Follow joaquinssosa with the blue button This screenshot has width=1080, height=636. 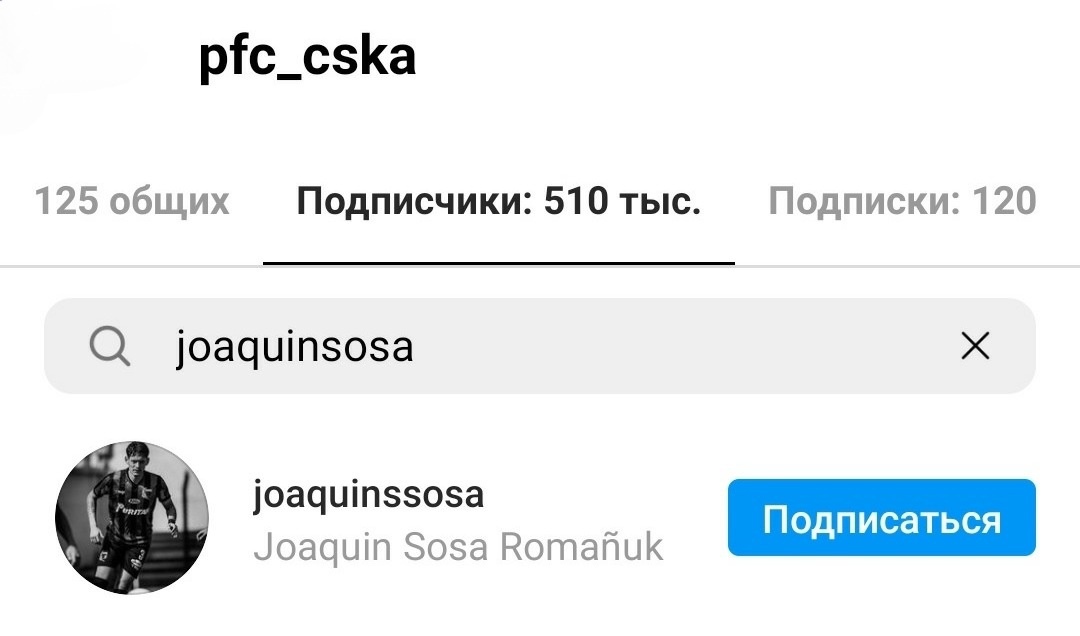(882, 517)
